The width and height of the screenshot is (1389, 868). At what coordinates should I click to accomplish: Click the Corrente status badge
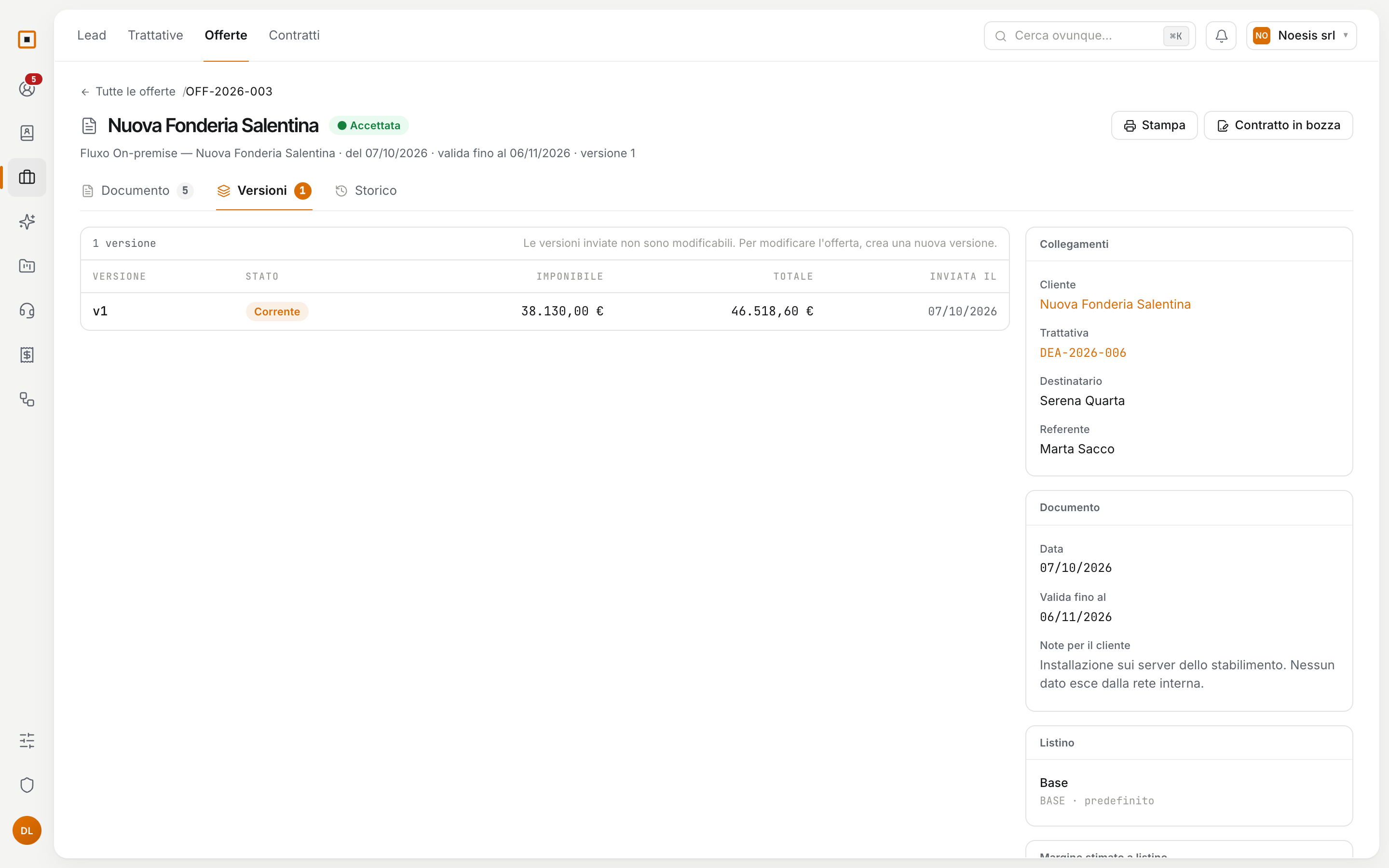[277, 311]
